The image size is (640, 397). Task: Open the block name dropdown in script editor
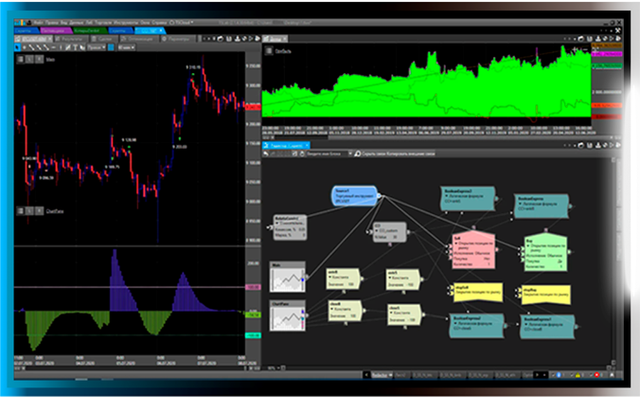(x=350, y=154)
